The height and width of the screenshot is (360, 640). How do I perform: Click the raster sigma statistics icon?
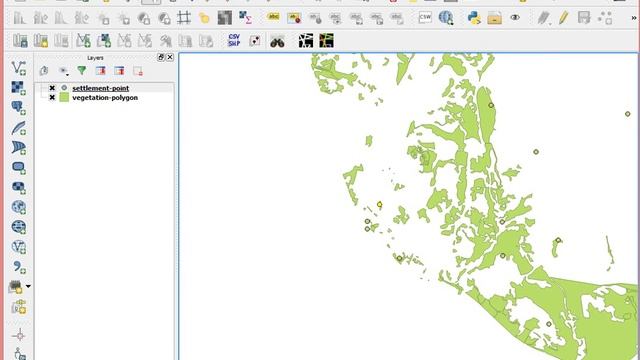245,18
